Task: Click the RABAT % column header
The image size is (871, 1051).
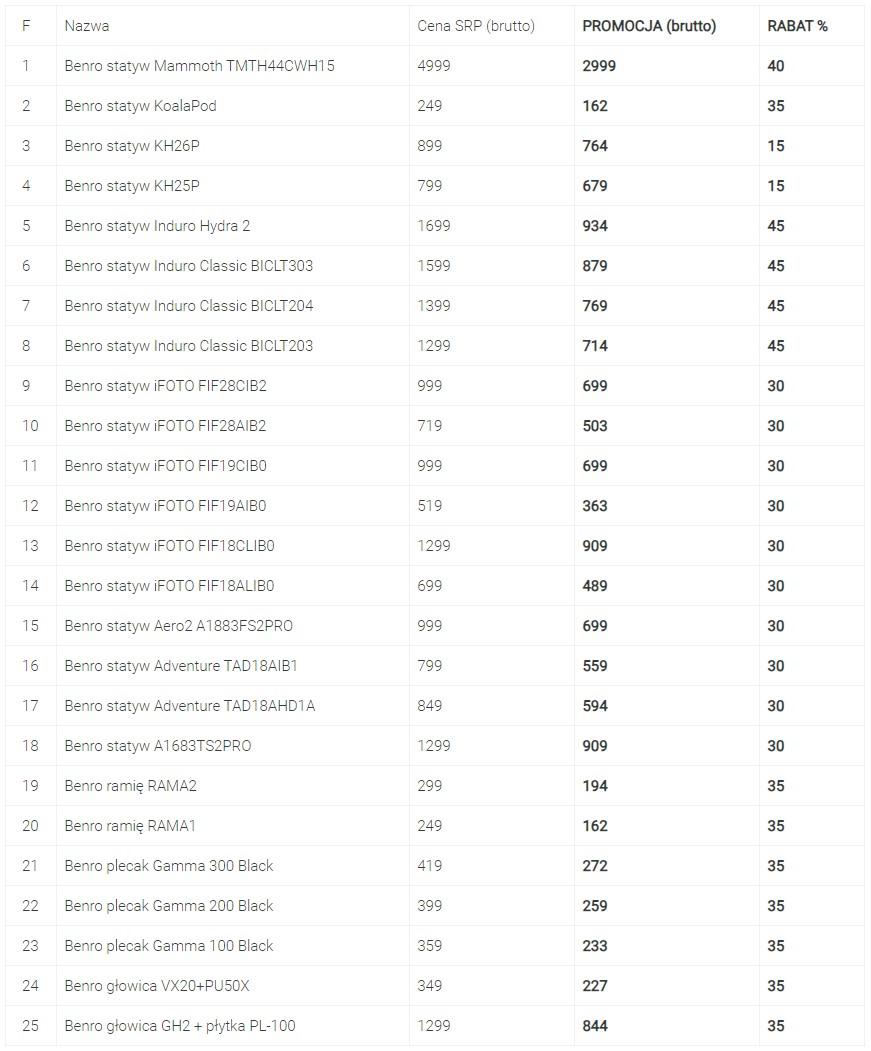Action: click(797, 26)
